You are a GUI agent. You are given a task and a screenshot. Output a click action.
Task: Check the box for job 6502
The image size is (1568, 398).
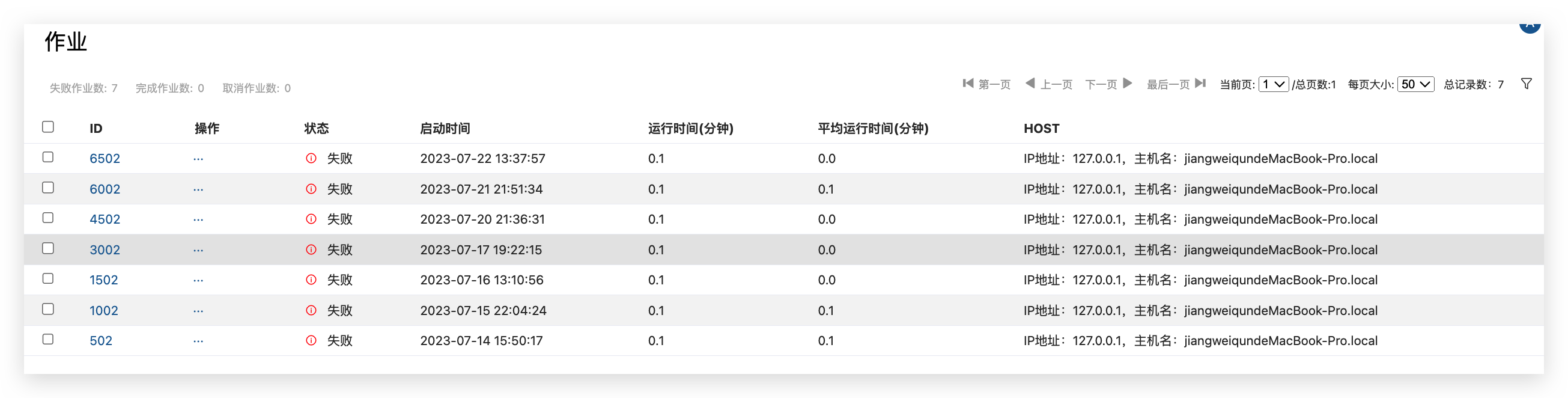tap(48, 158)
